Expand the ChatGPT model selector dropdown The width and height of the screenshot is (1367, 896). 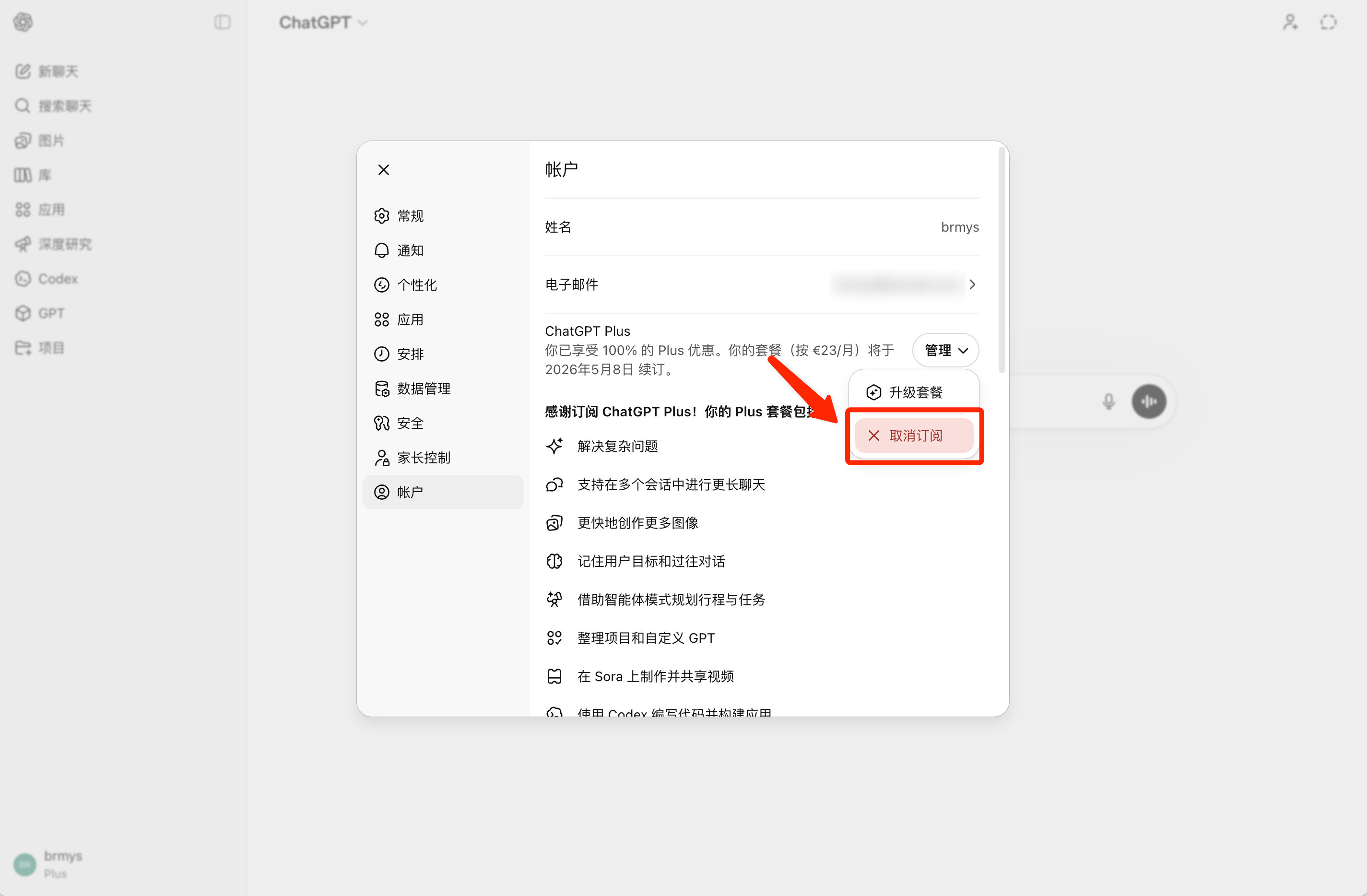tap(323, 23)
